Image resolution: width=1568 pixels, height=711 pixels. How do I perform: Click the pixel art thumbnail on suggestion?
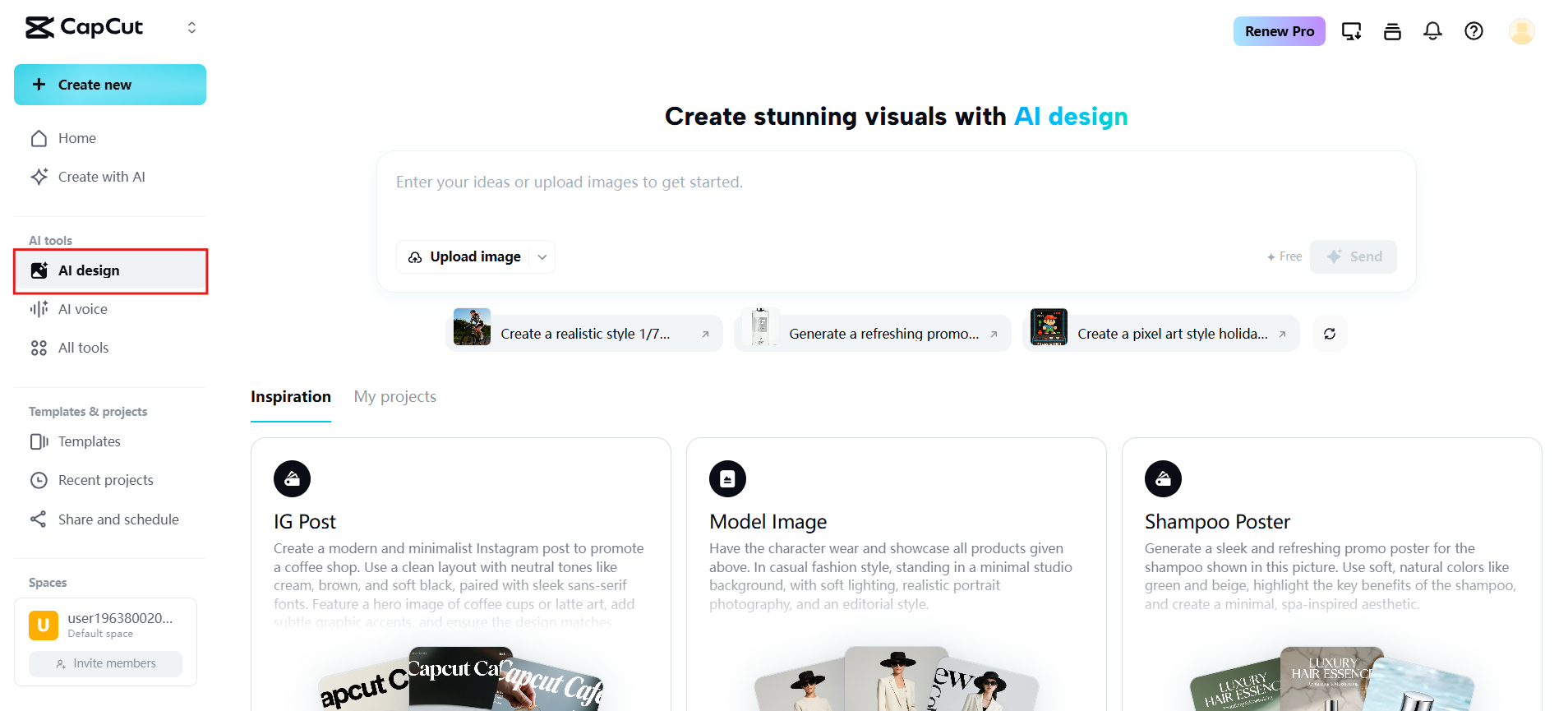(1049, 326)
